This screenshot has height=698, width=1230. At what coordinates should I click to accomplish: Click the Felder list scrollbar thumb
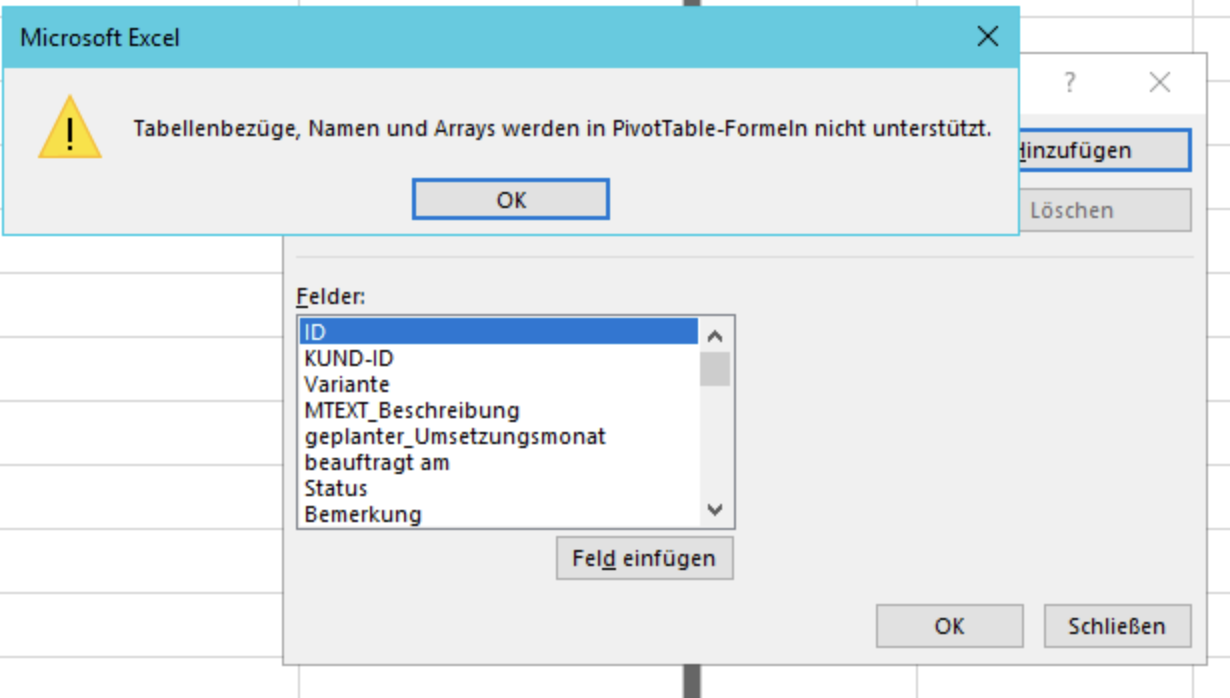(x=714, y=368)
